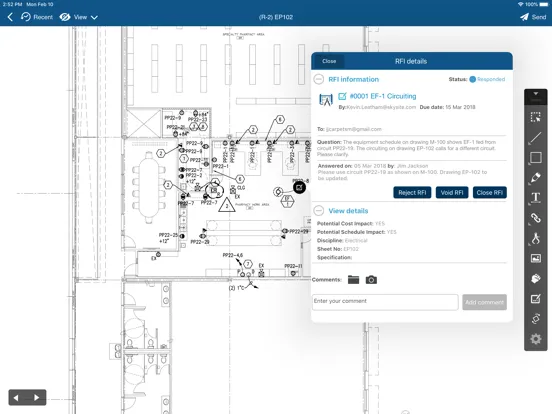Go to next sheet with right arrow
The width and height of the screenshot is (552, 414).
pos(37,397)
